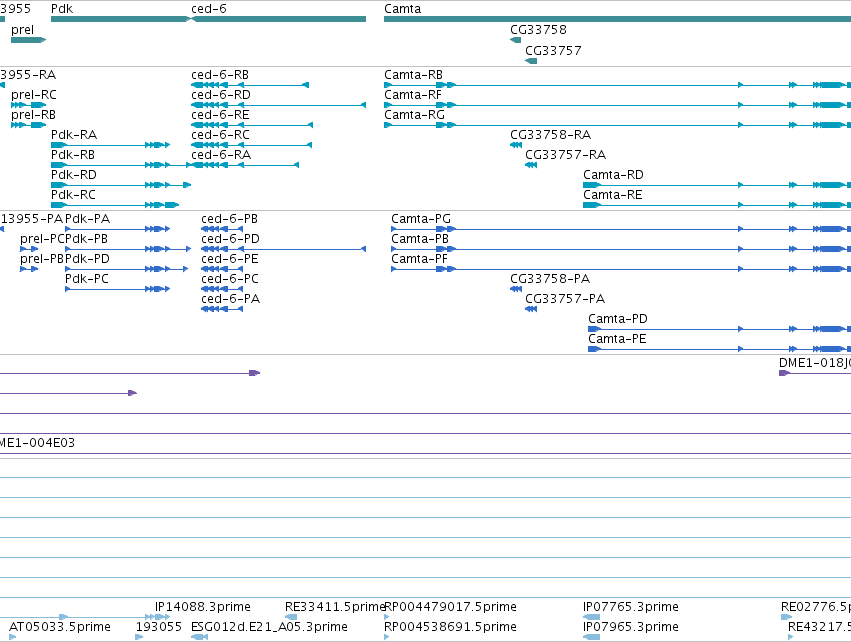Click EST label IP14088.3prime

point(203,607)
